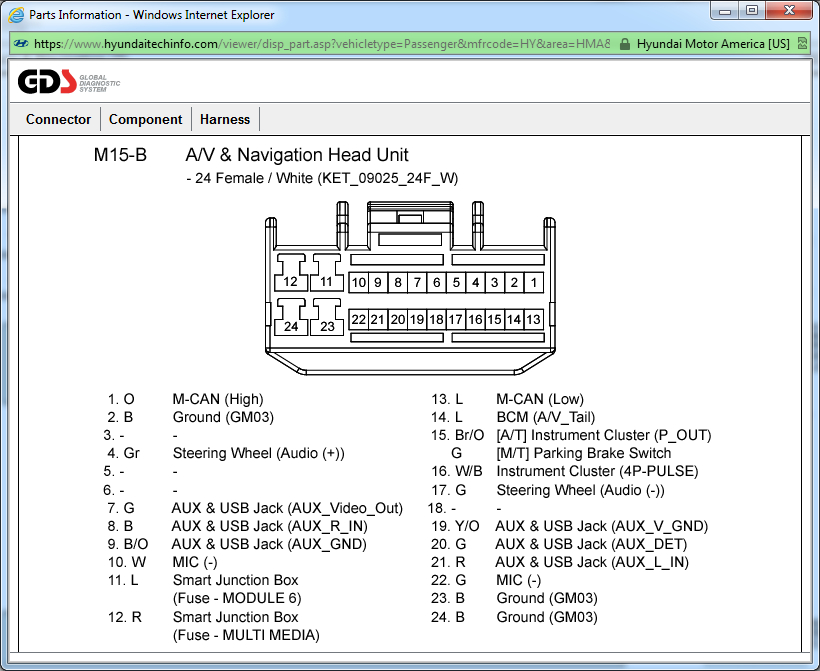Click 'Ground (GM03)' for pin 23

547,598
